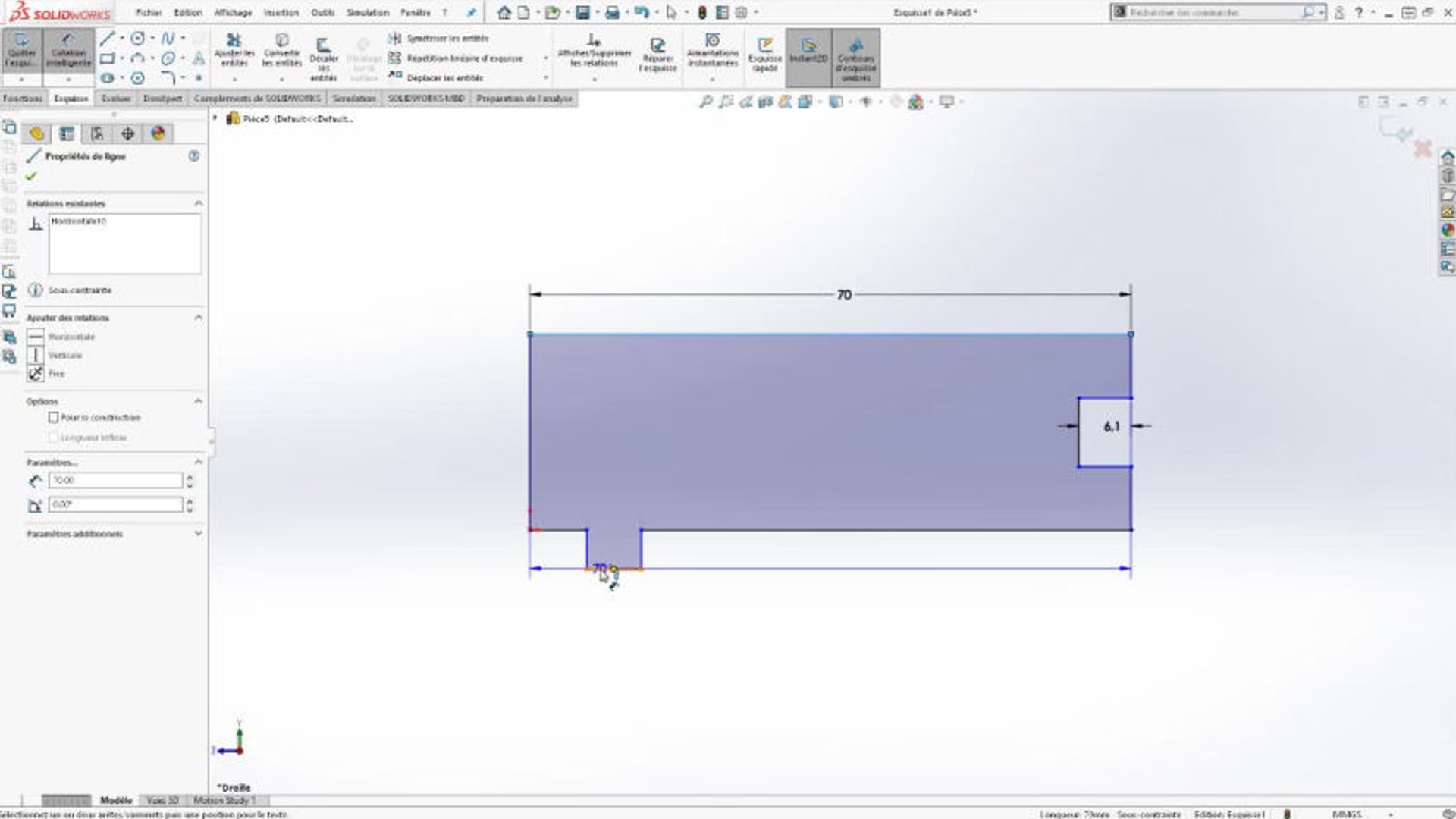This screenshot has width=1456, height=819.
Task: Switch to the Fonctions ribbon tab
Action: (23, 99)
